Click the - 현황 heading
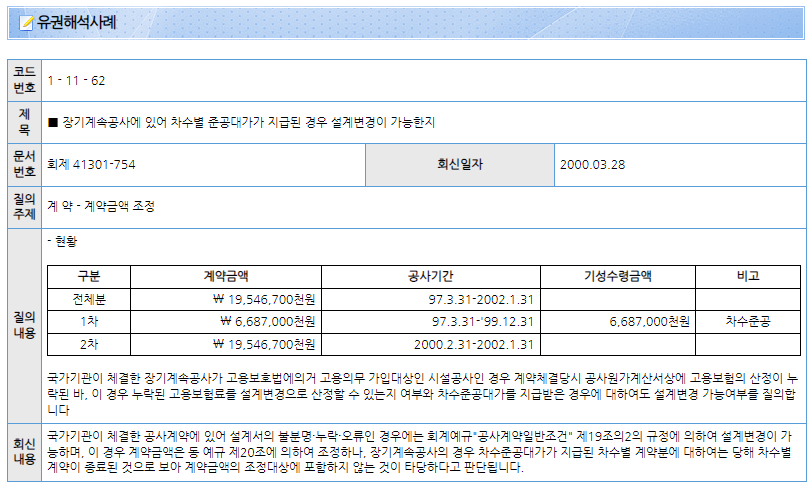 coord(62,241)
